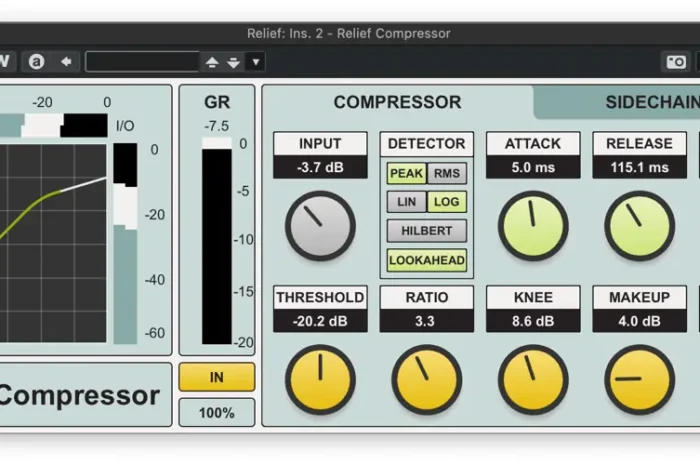
Task: Click the THRESHOLD value -20.2 dB
Action: [x=320, y=321]
